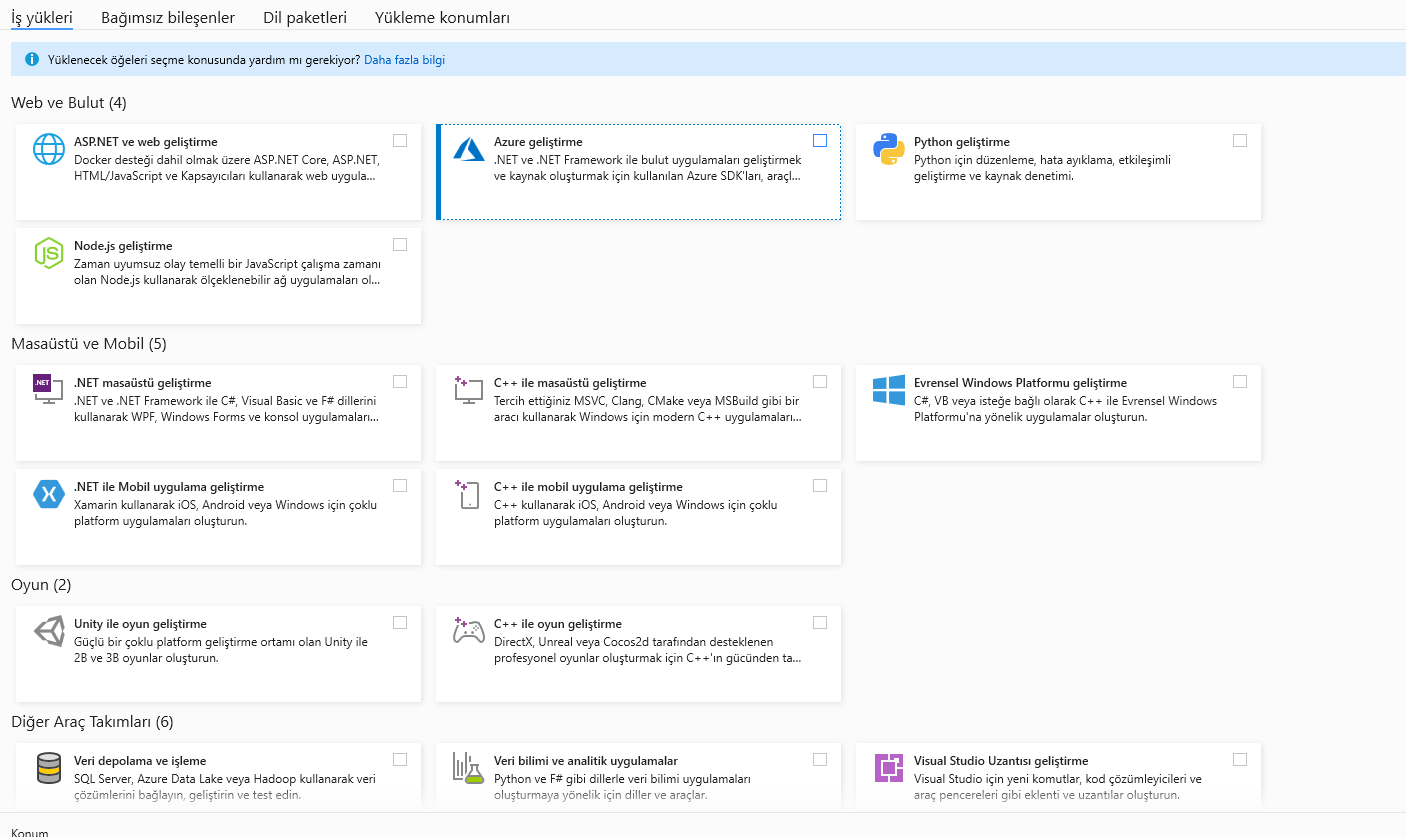Screen dimensions: 1406x837
Task: Check the C++ ile oyun geliştirme box
Action: 820,623
